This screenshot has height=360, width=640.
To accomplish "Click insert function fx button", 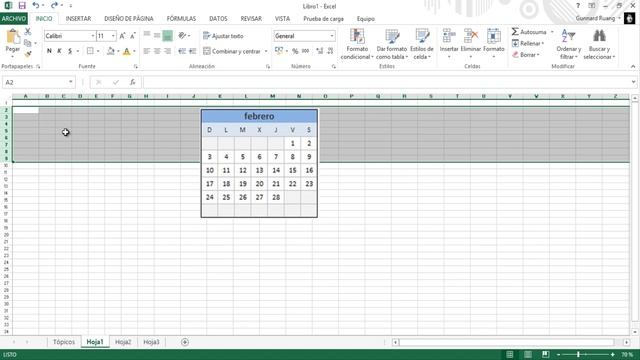I will pos(133,82).
